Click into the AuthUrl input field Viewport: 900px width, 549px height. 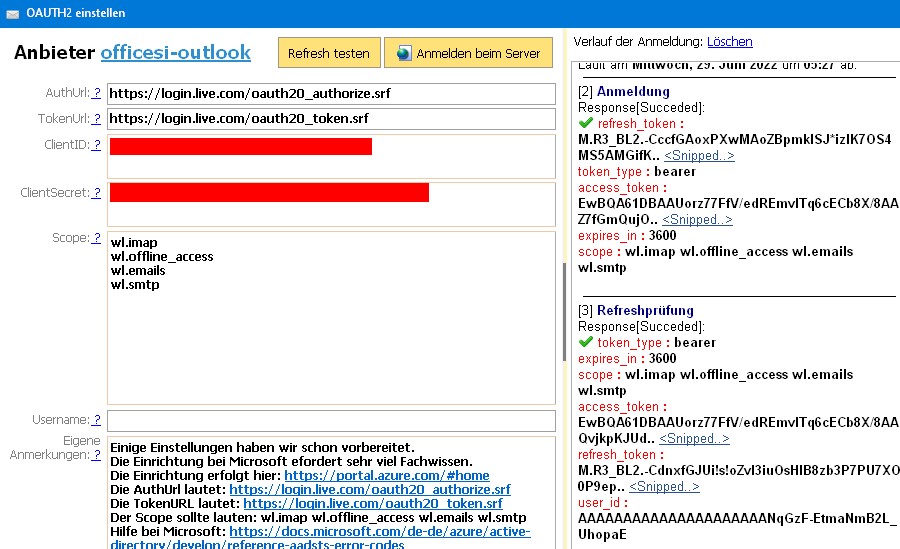(x=331, y=94)
